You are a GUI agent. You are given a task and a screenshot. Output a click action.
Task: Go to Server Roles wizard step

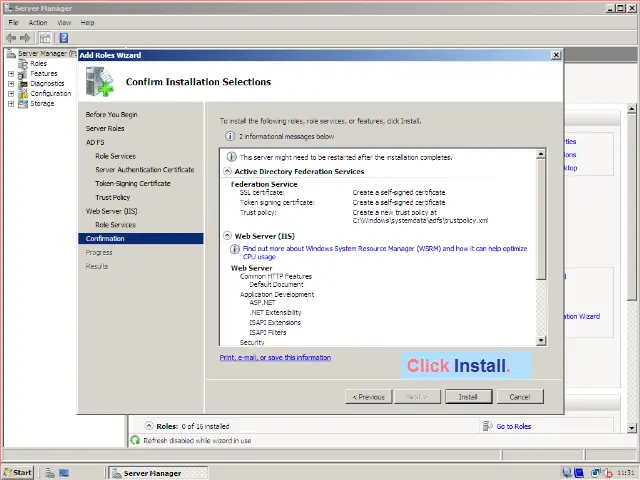pos(105,128)
